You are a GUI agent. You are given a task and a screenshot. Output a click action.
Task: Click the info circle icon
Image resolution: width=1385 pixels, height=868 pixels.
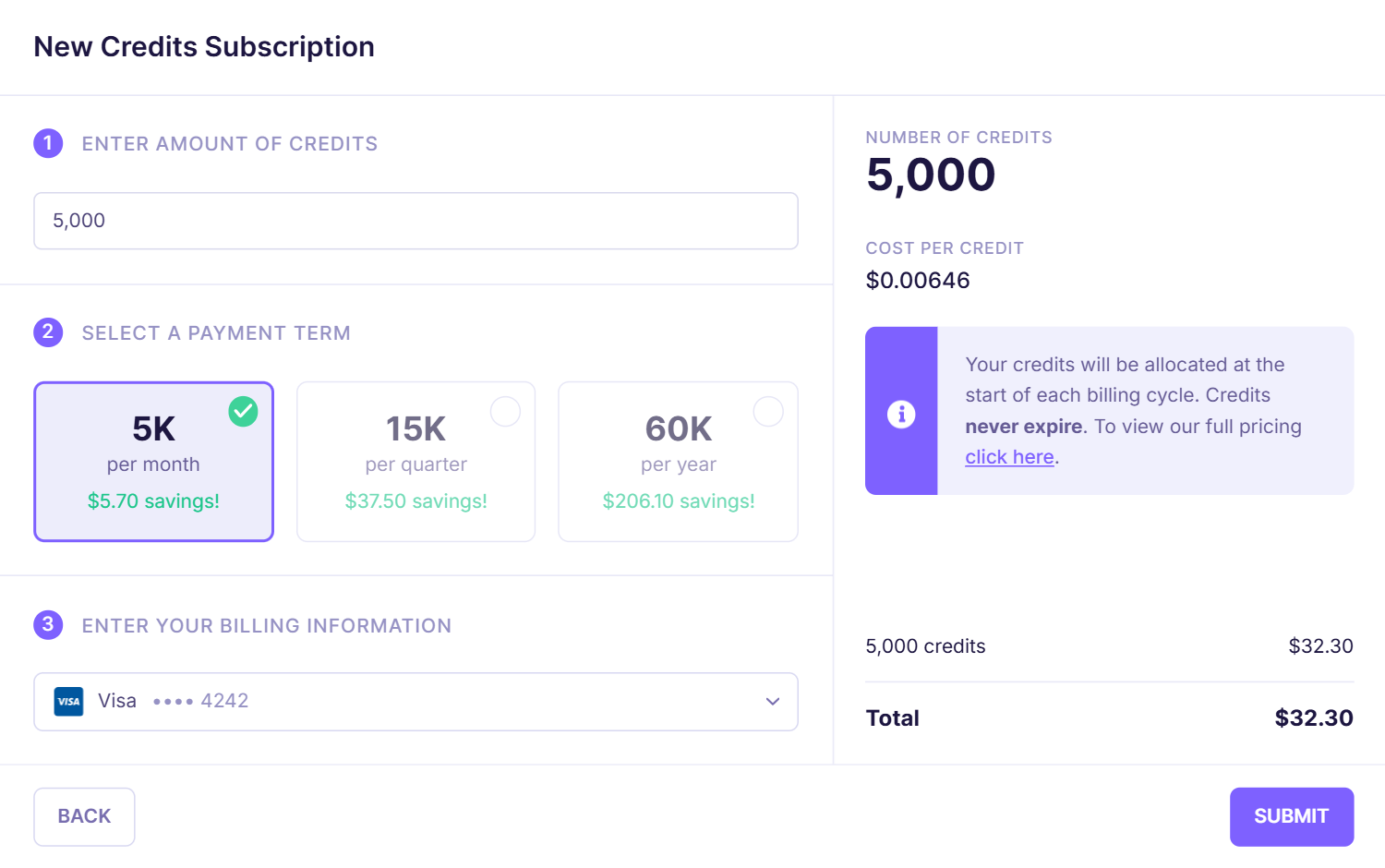click(x=901, y=414)
